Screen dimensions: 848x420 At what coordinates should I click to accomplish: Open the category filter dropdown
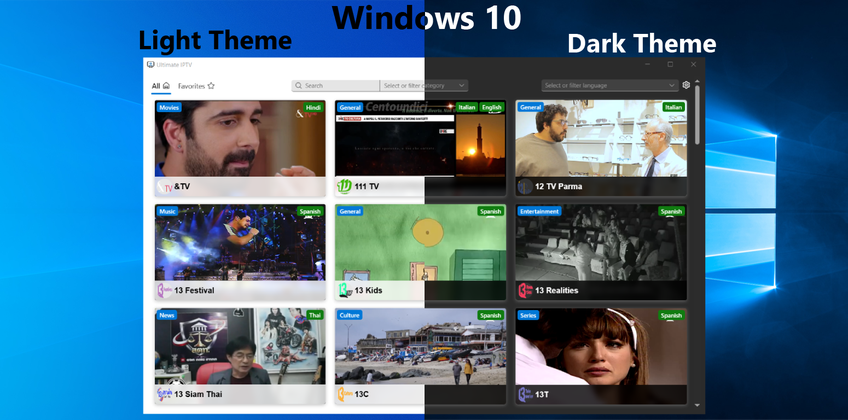point(424,85)
